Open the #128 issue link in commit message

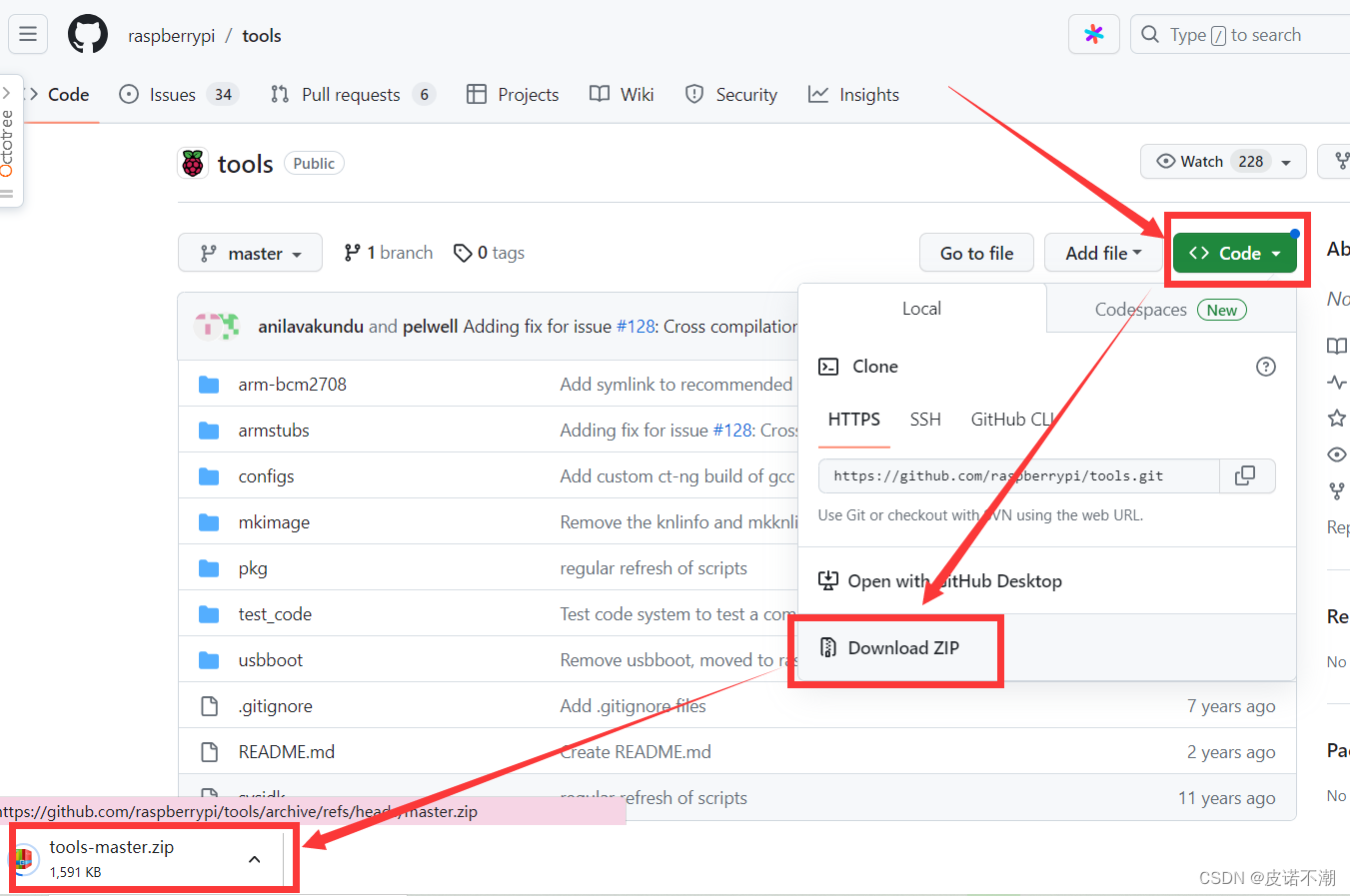636,327
